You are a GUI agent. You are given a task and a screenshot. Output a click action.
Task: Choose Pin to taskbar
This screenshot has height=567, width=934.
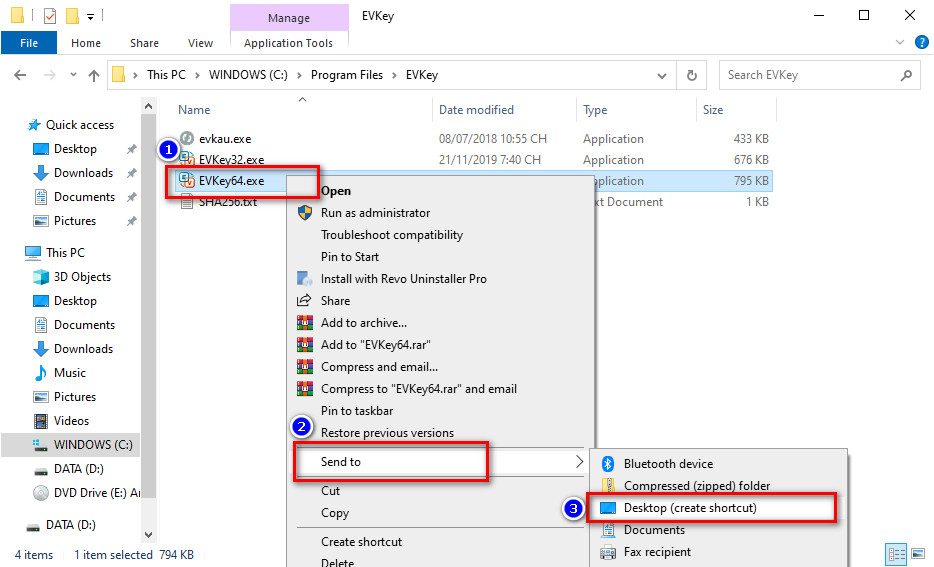coord(357,411)
